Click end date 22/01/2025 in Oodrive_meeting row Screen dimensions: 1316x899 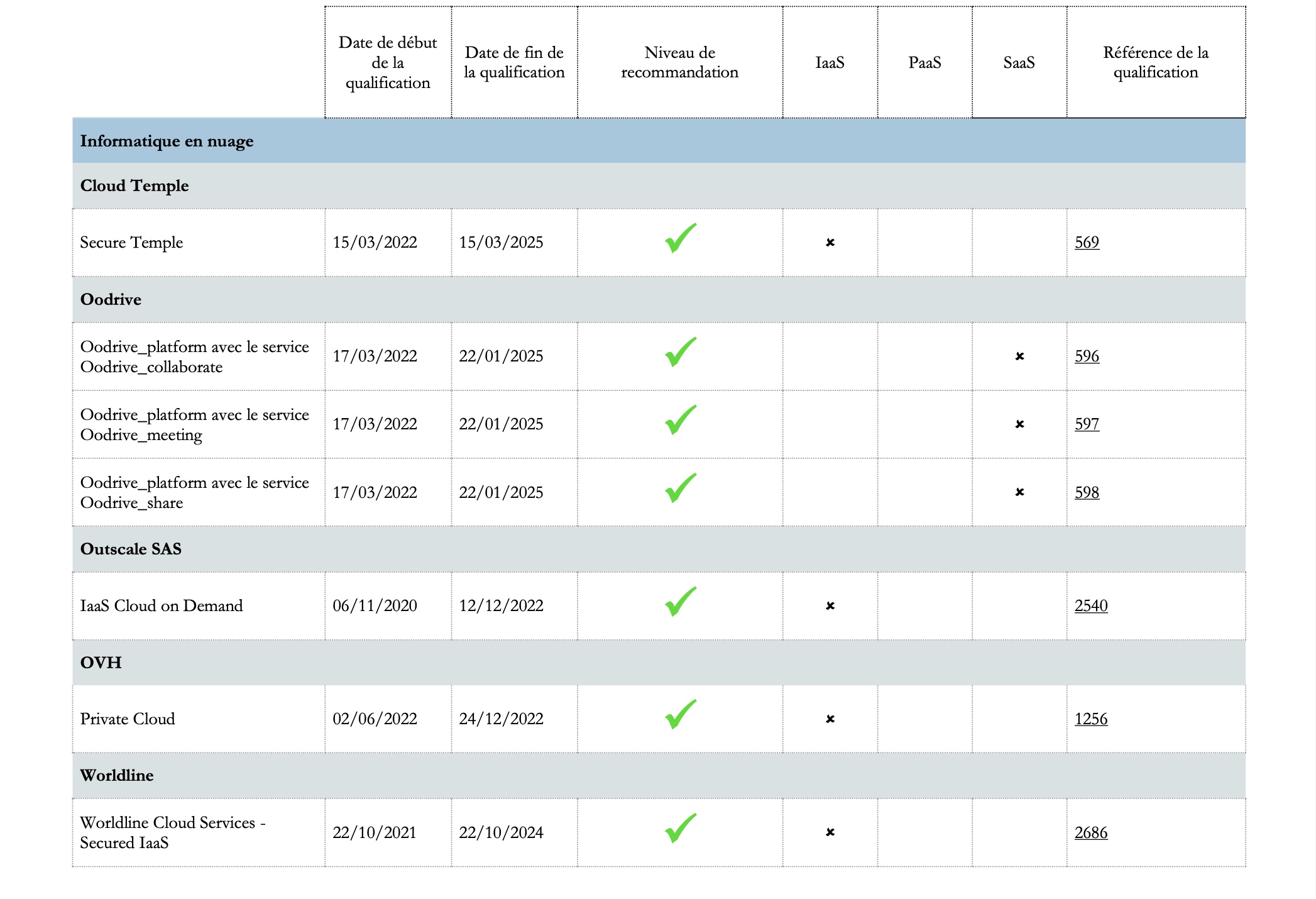click(502, 424)
